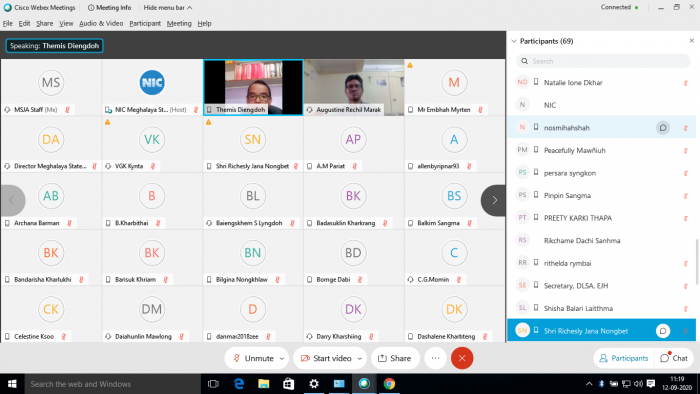Open Task View on taskbar

tap(213, 384)
